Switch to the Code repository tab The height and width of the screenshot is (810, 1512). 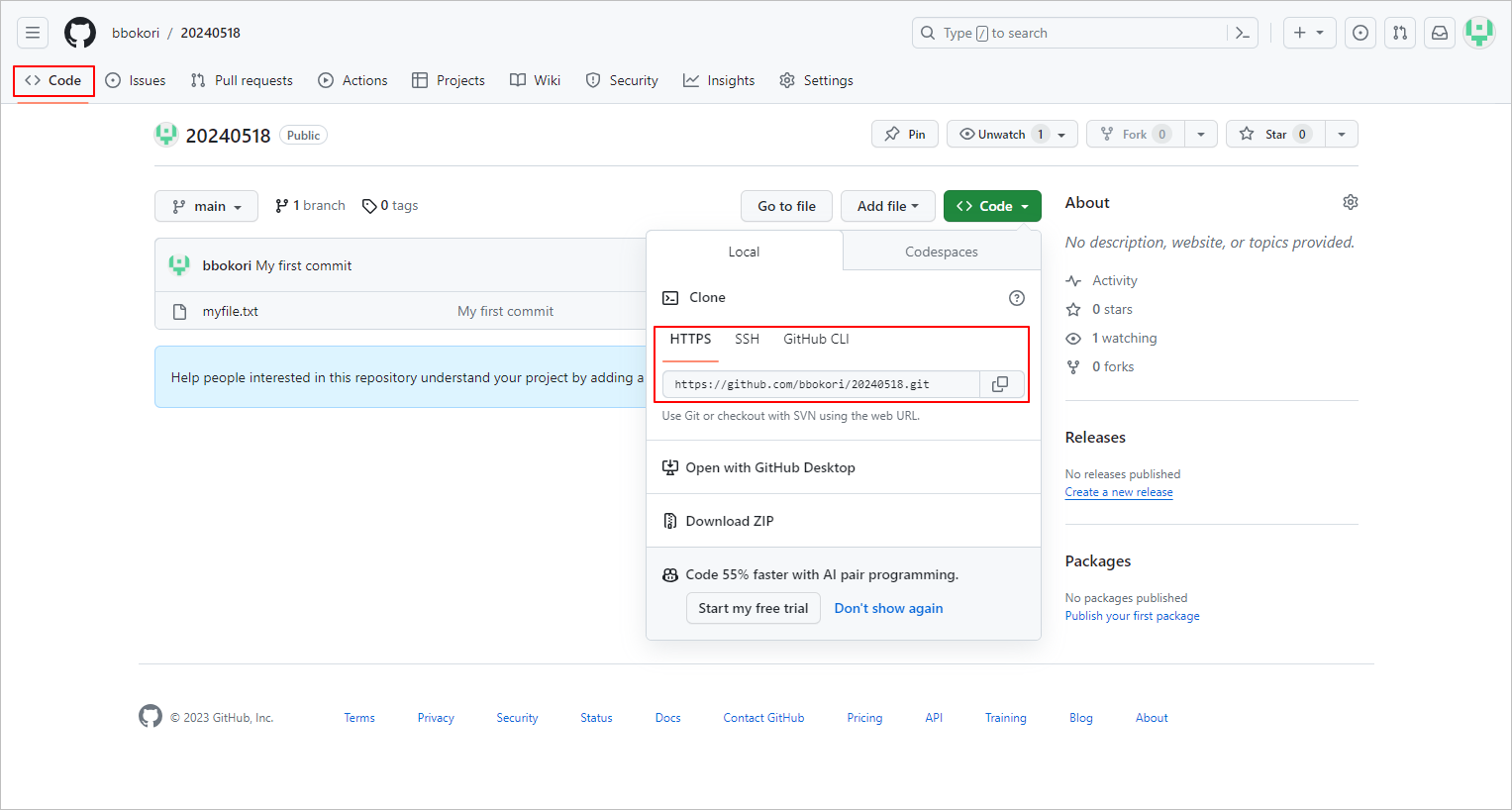[53, 80]
